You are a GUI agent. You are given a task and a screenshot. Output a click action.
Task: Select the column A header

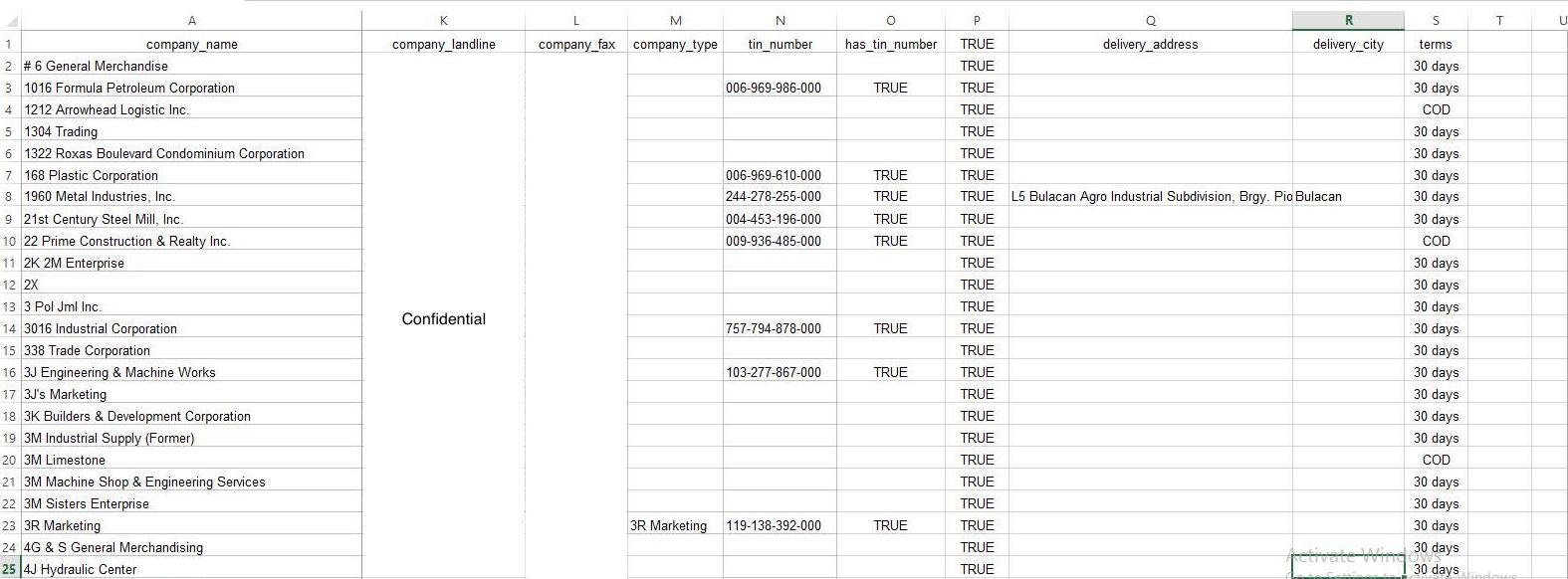pos(191,21)
